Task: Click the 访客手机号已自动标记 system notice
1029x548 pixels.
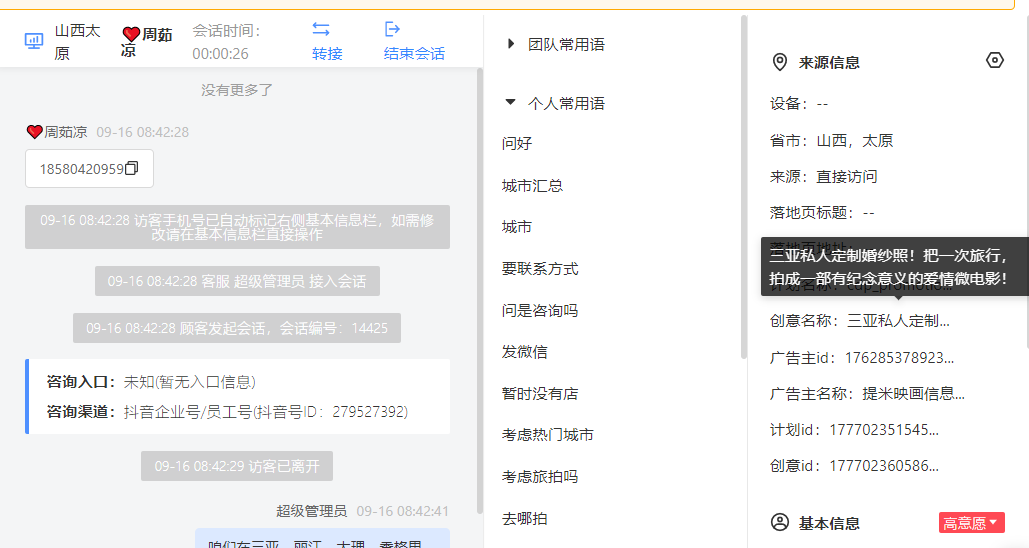Action: point(237,227)
